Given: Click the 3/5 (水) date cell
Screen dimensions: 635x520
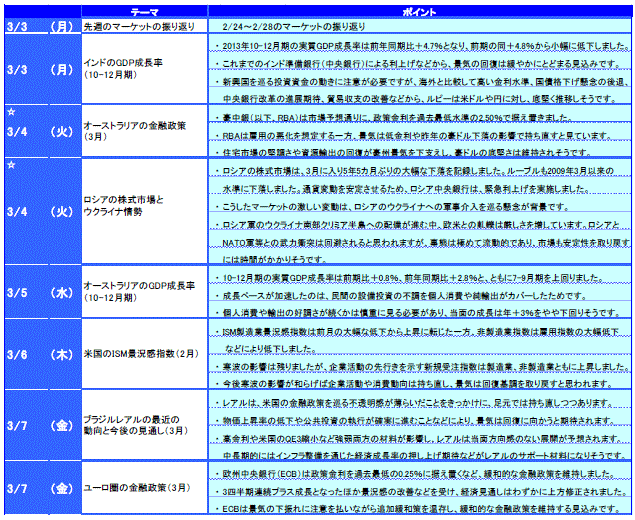Looking at the screenshot, I should (x=42, y=294).
